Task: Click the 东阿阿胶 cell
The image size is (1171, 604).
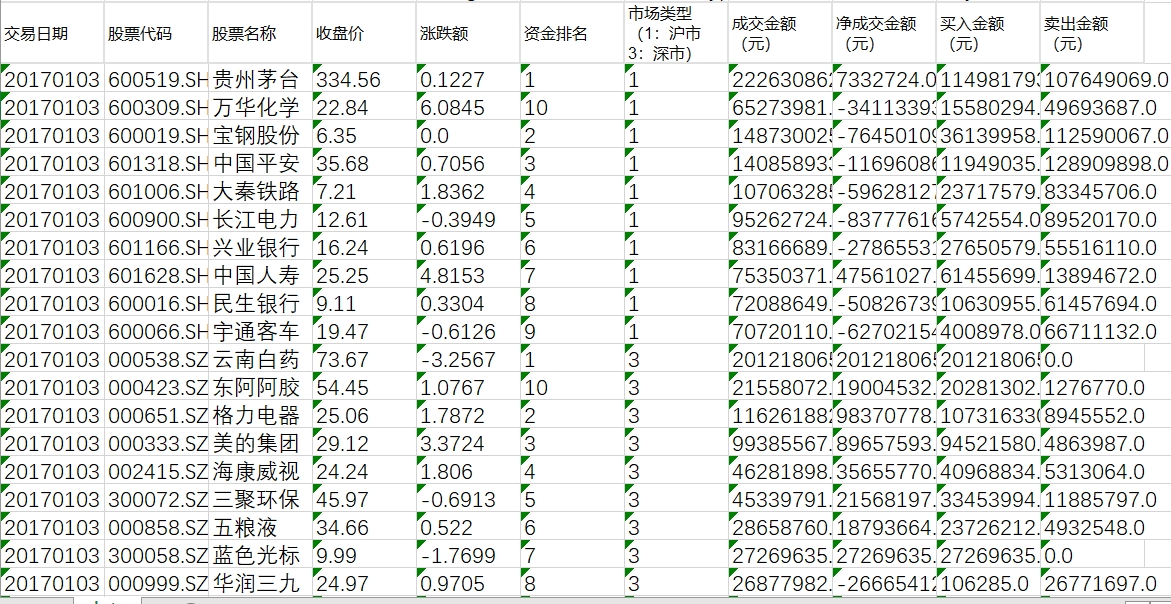Action: tap(260, 387)
